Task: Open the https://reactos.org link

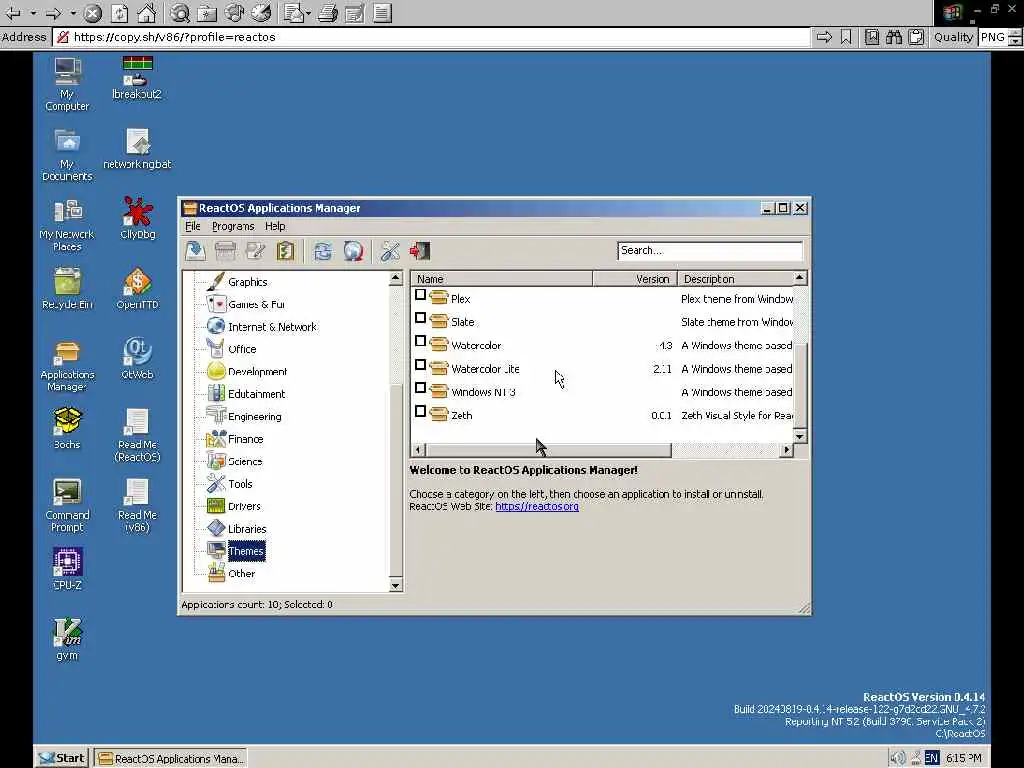Action: (537, 506)
